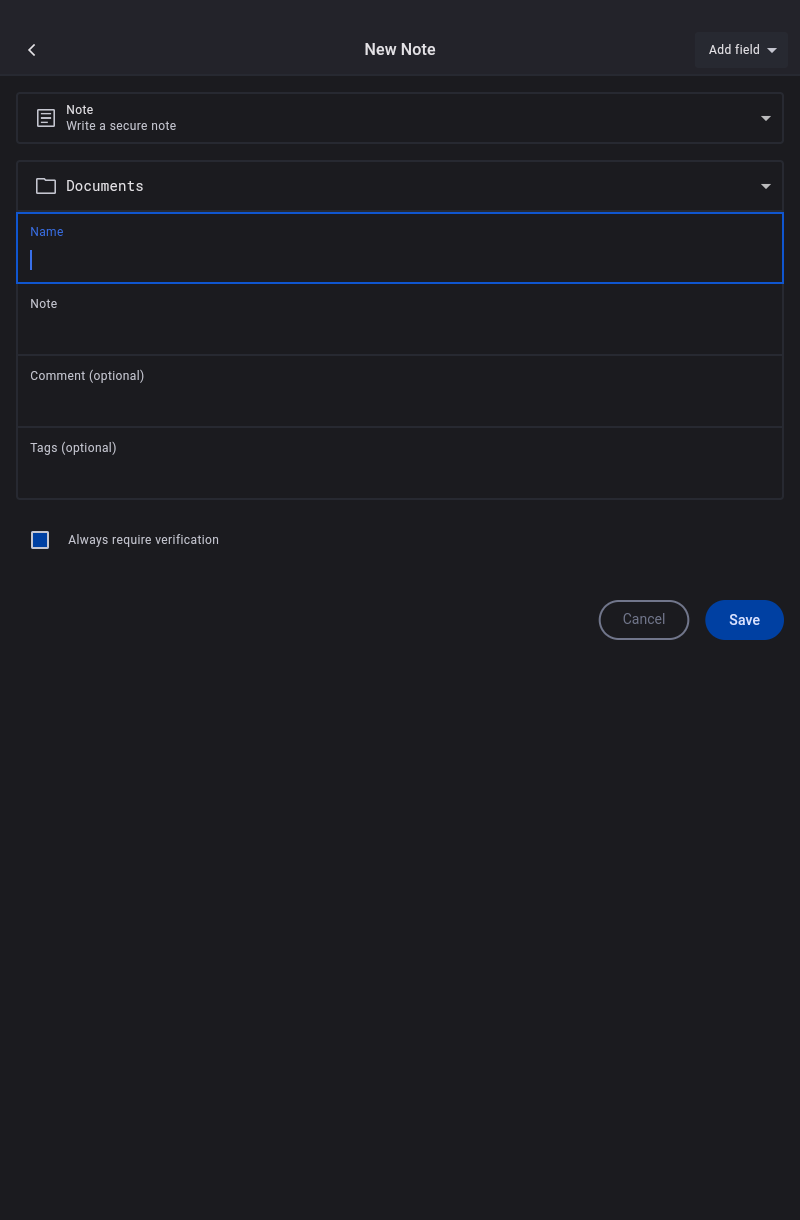The height and width of the screenshot is (1220, 800).
Task: Focus the Name input field
Action: 400,260
